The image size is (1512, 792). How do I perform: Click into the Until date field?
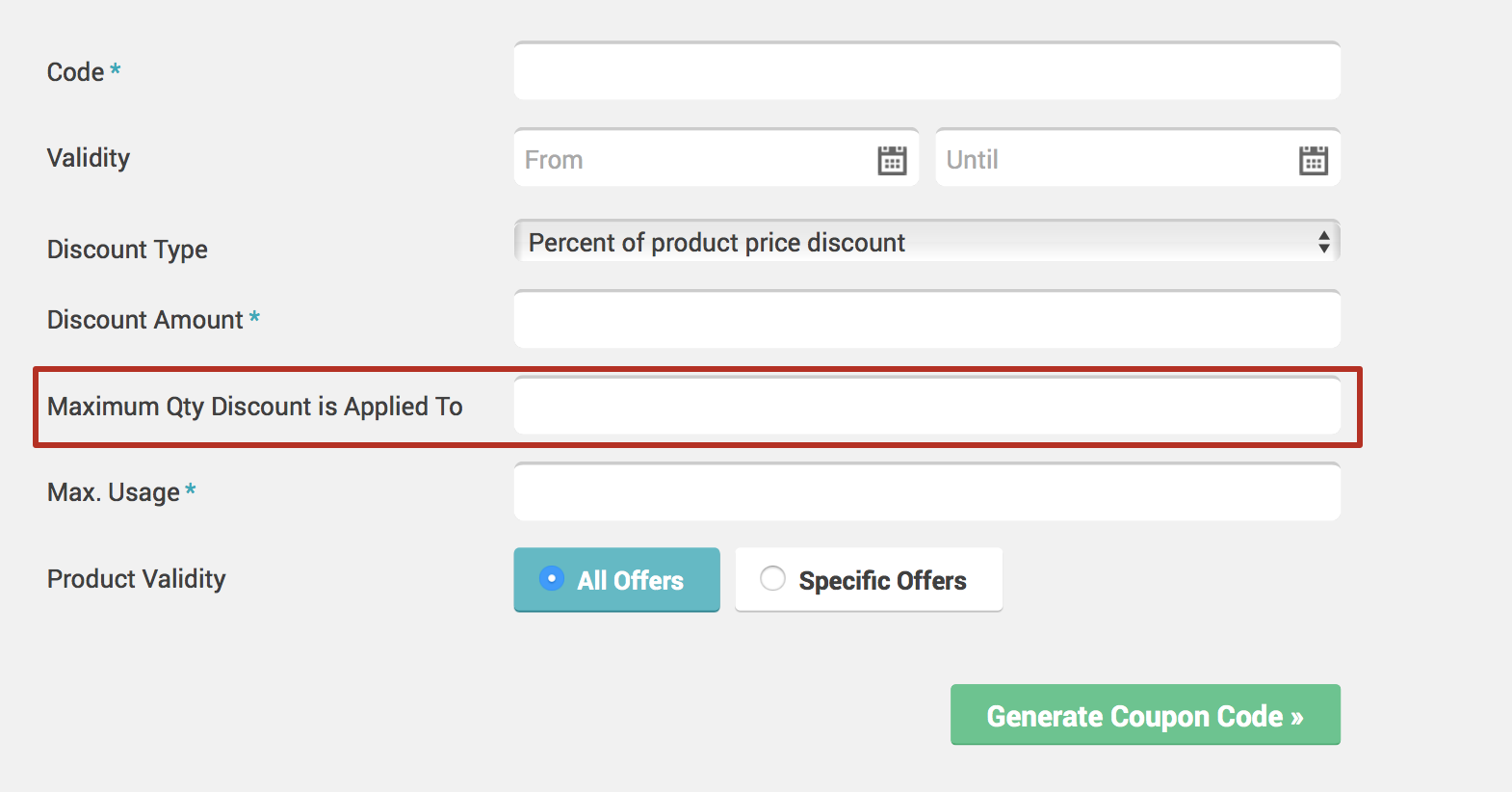coord(1138,157)
